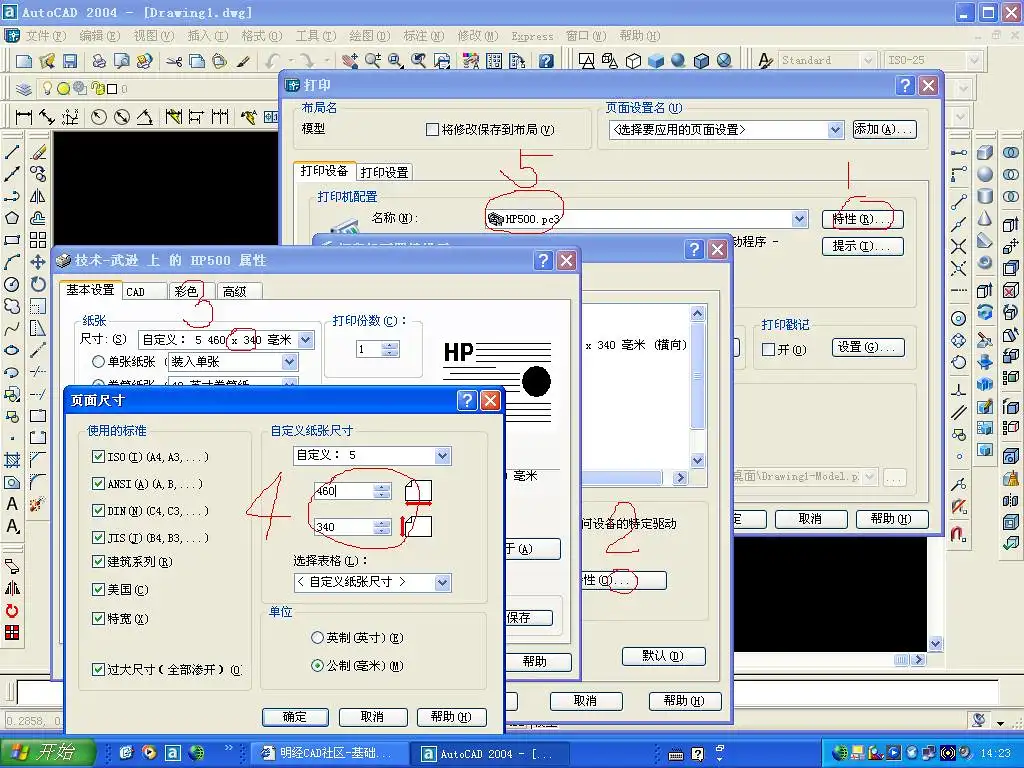Open the 文件(F) menu

coord(46,36)
